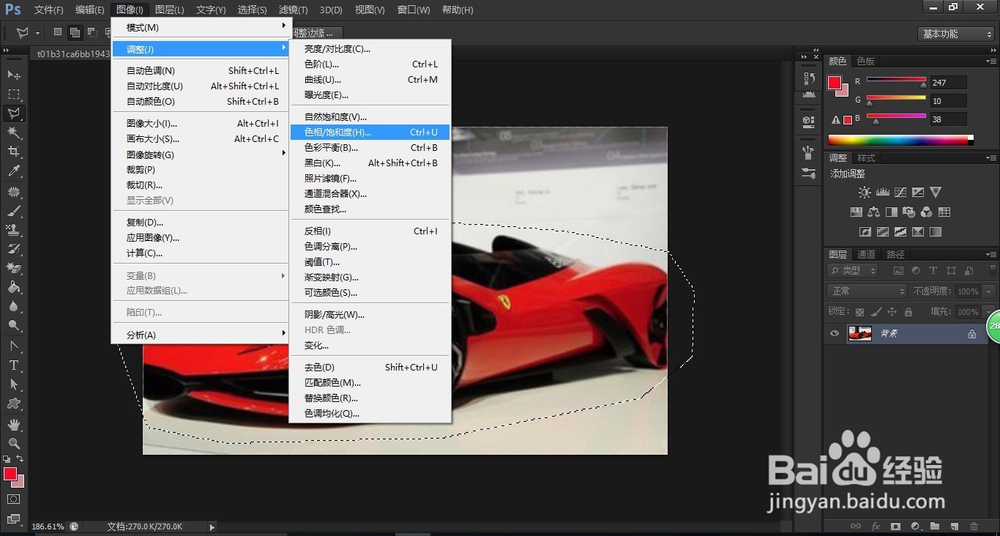This screenshot has height=536, width=1000.
Task: Open the Adjustments panel flyout menu
Action: [990, 158]
